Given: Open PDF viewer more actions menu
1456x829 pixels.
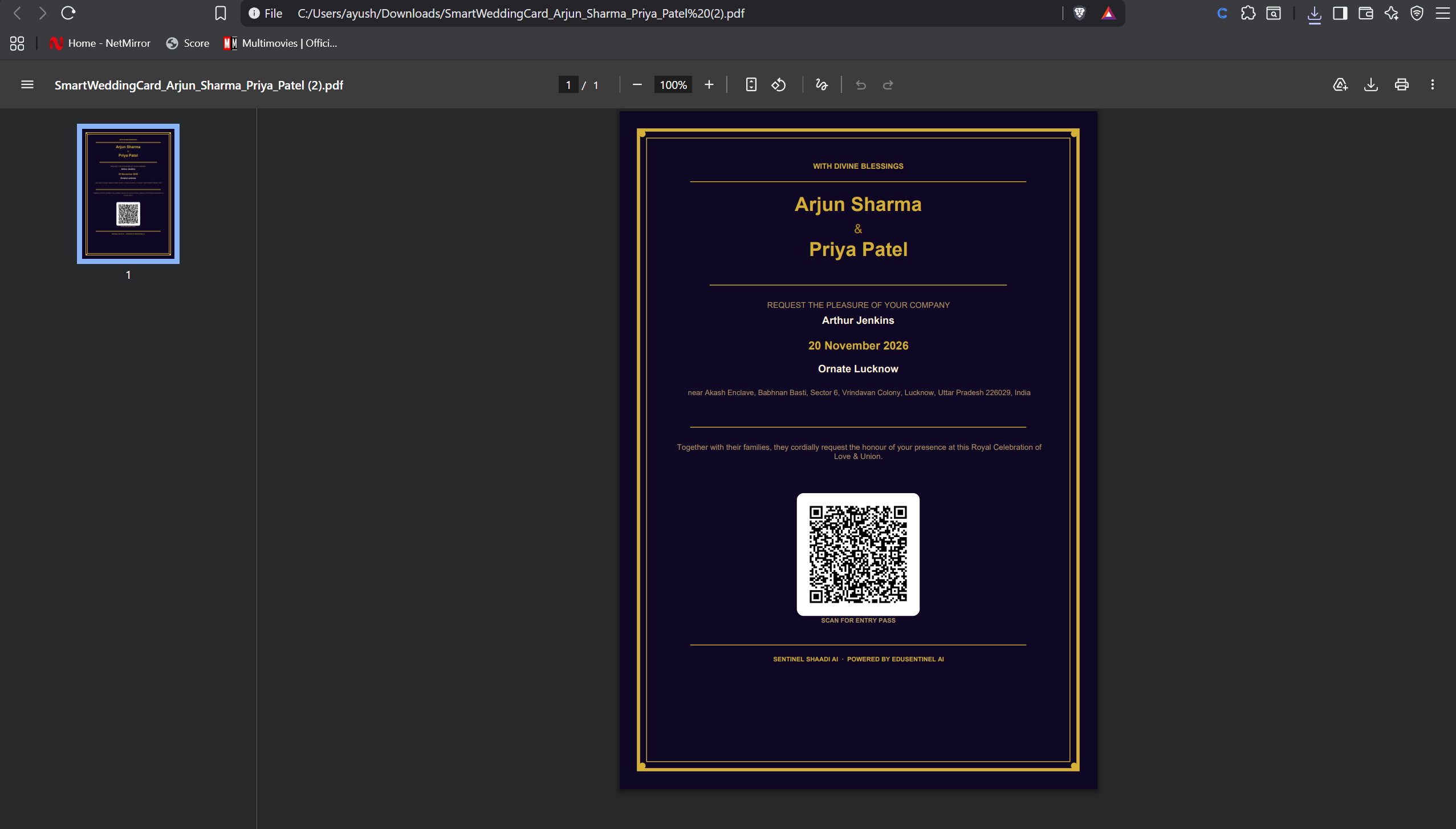Looking at the screenshot, I should 1433,85.
